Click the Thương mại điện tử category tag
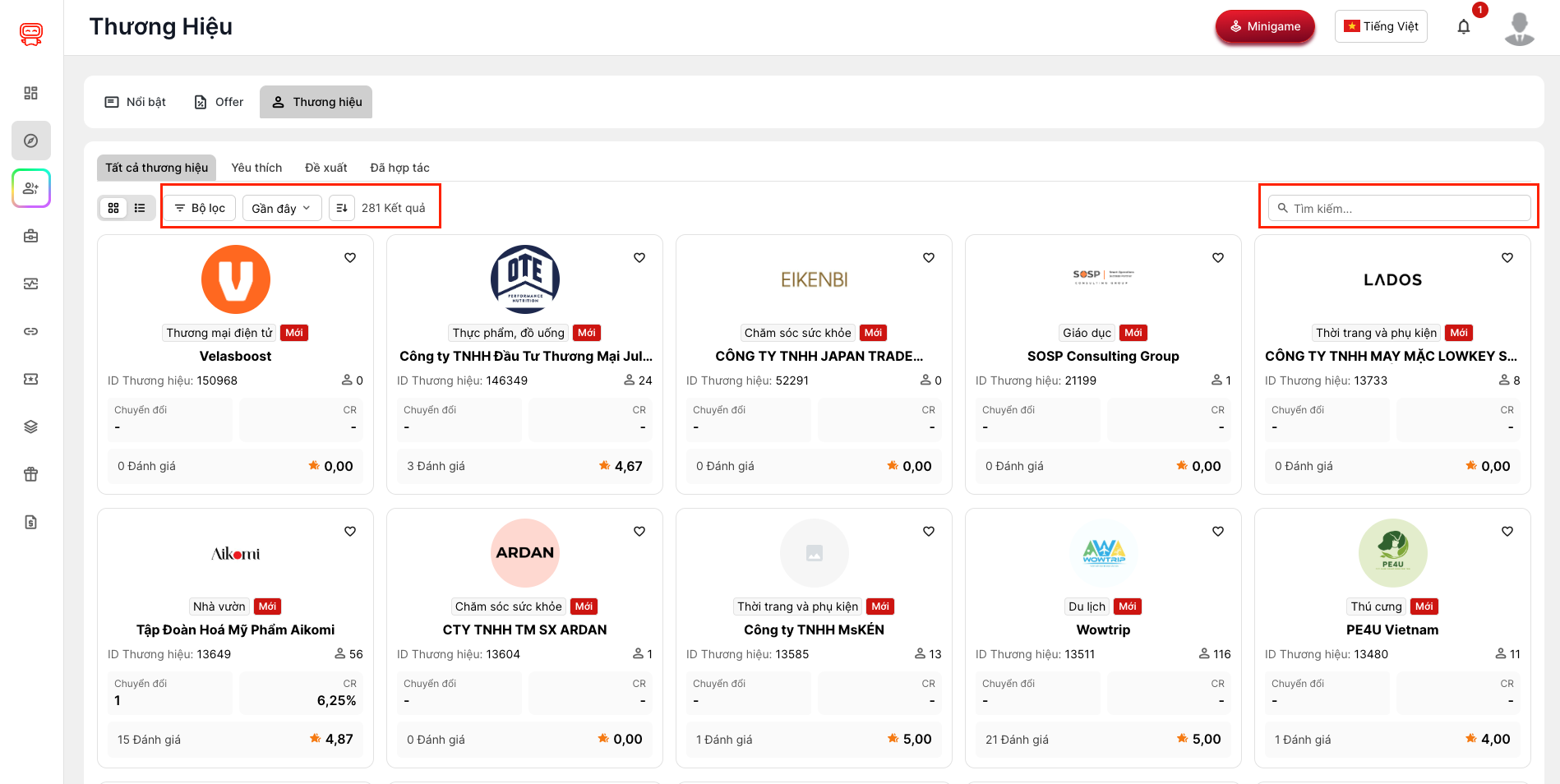The width and height of the screenshot is (1560, 784). pos(219,333)
